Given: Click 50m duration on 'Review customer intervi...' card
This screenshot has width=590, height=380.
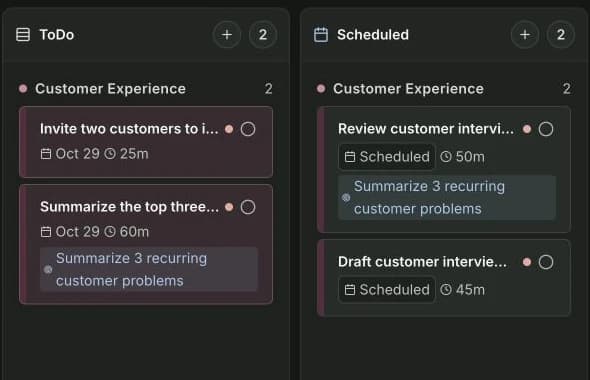Looking at the screenshot, I should coord(462,157).
